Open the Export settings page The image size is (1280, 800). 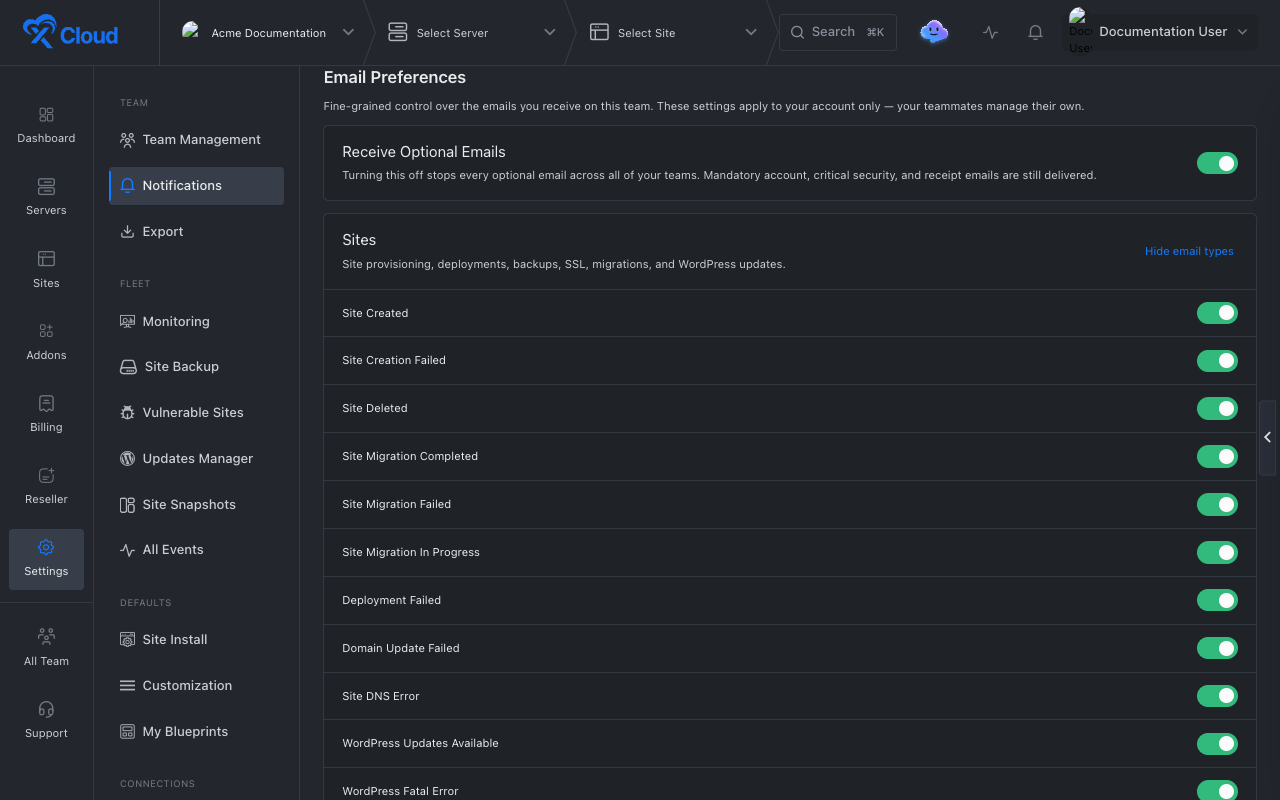pos(196,231)
